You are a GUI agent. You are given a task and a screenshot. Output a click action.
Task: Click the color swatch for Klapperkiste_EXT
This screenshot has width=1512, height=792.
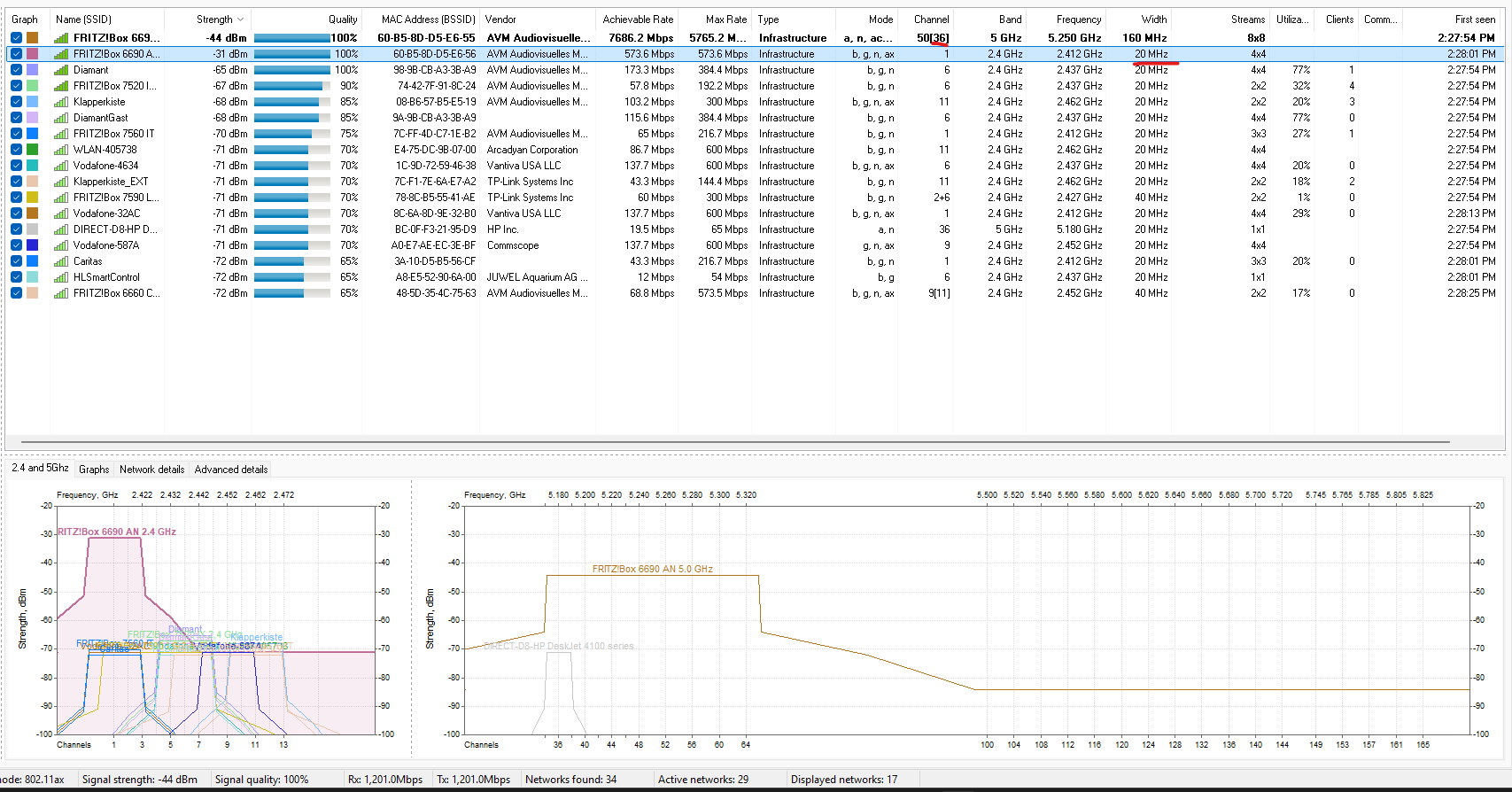pyautogui.click(x=33, y=182)
